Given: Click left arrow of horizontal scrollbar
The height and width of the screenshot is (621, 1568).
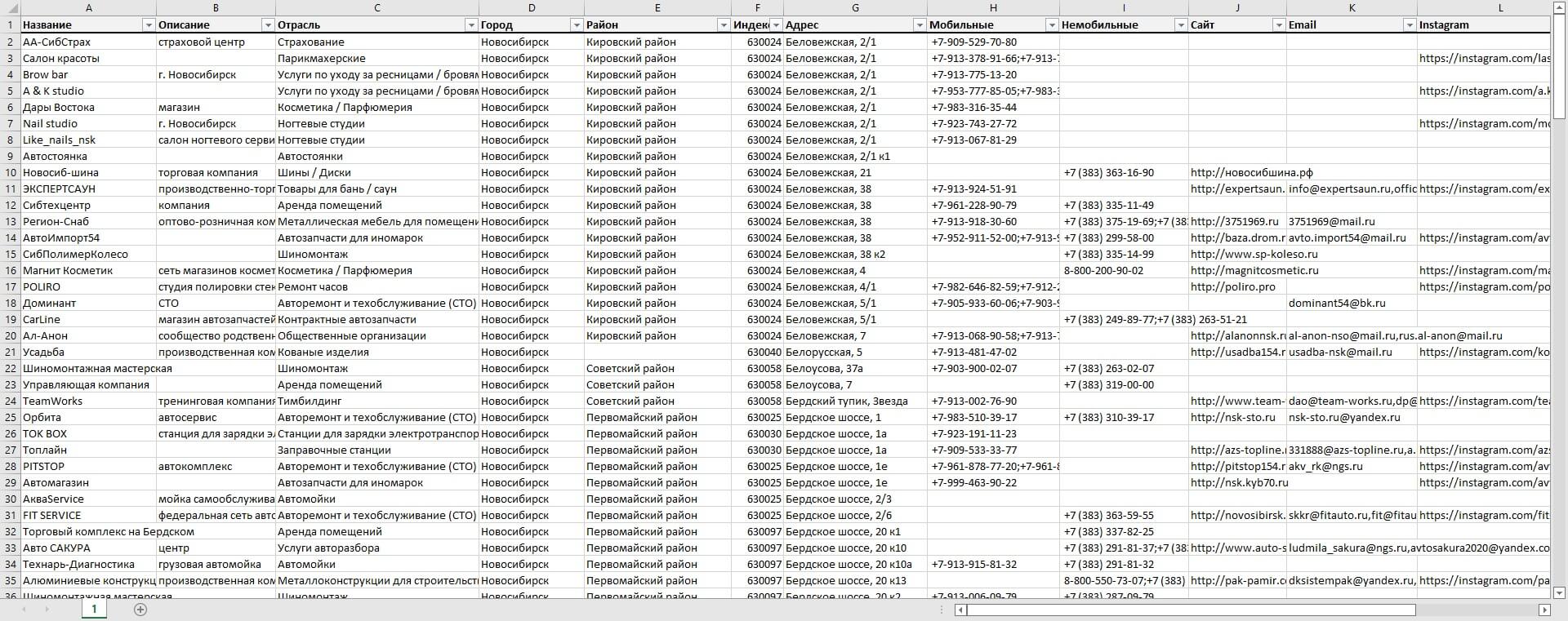Looking at the screenshot, I should 961,610.
